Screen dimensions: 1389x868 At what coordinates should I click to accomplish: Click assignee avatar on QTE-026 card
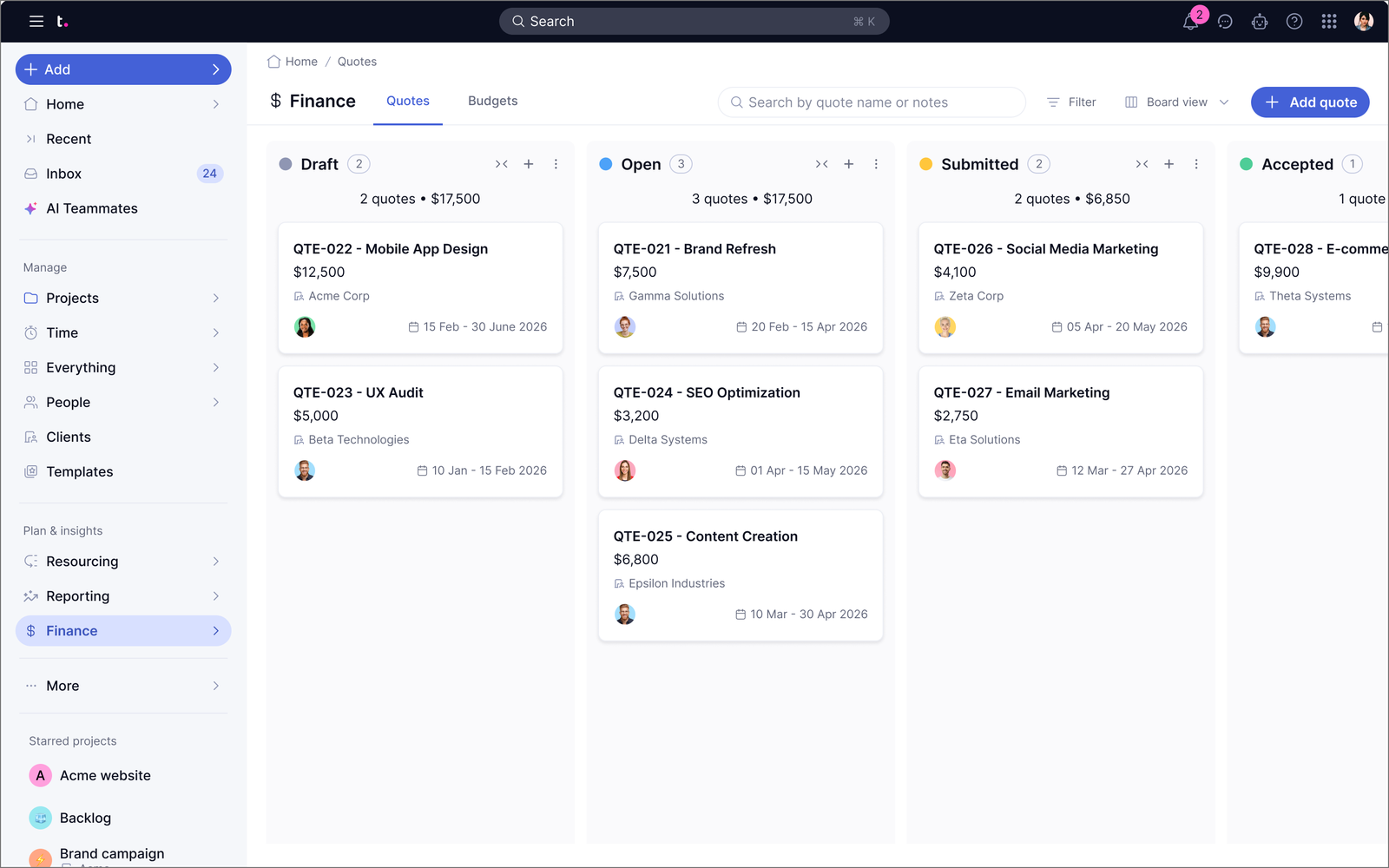[945, 327]
